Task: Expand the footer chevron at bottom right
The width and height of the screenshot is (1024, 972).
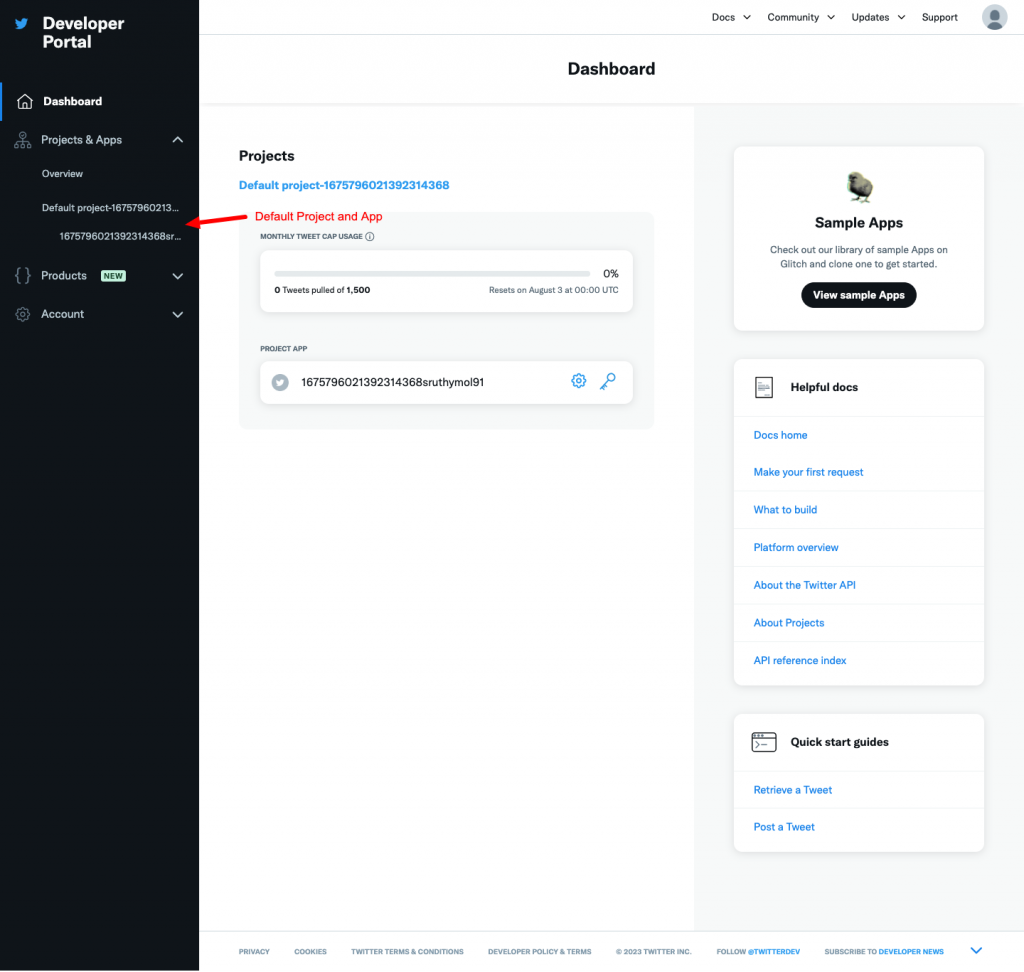Action: (976, 950)
